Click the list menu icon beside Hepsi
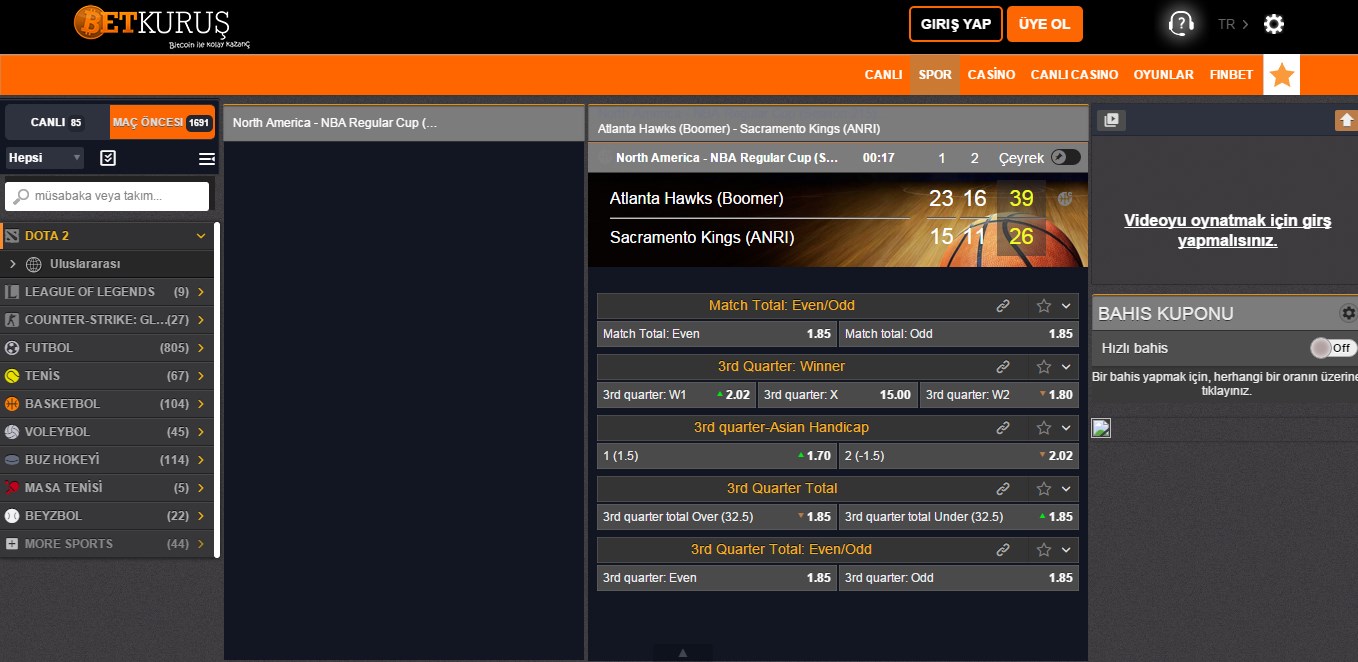The image size is (1358, 662). (x=207, y=158)
